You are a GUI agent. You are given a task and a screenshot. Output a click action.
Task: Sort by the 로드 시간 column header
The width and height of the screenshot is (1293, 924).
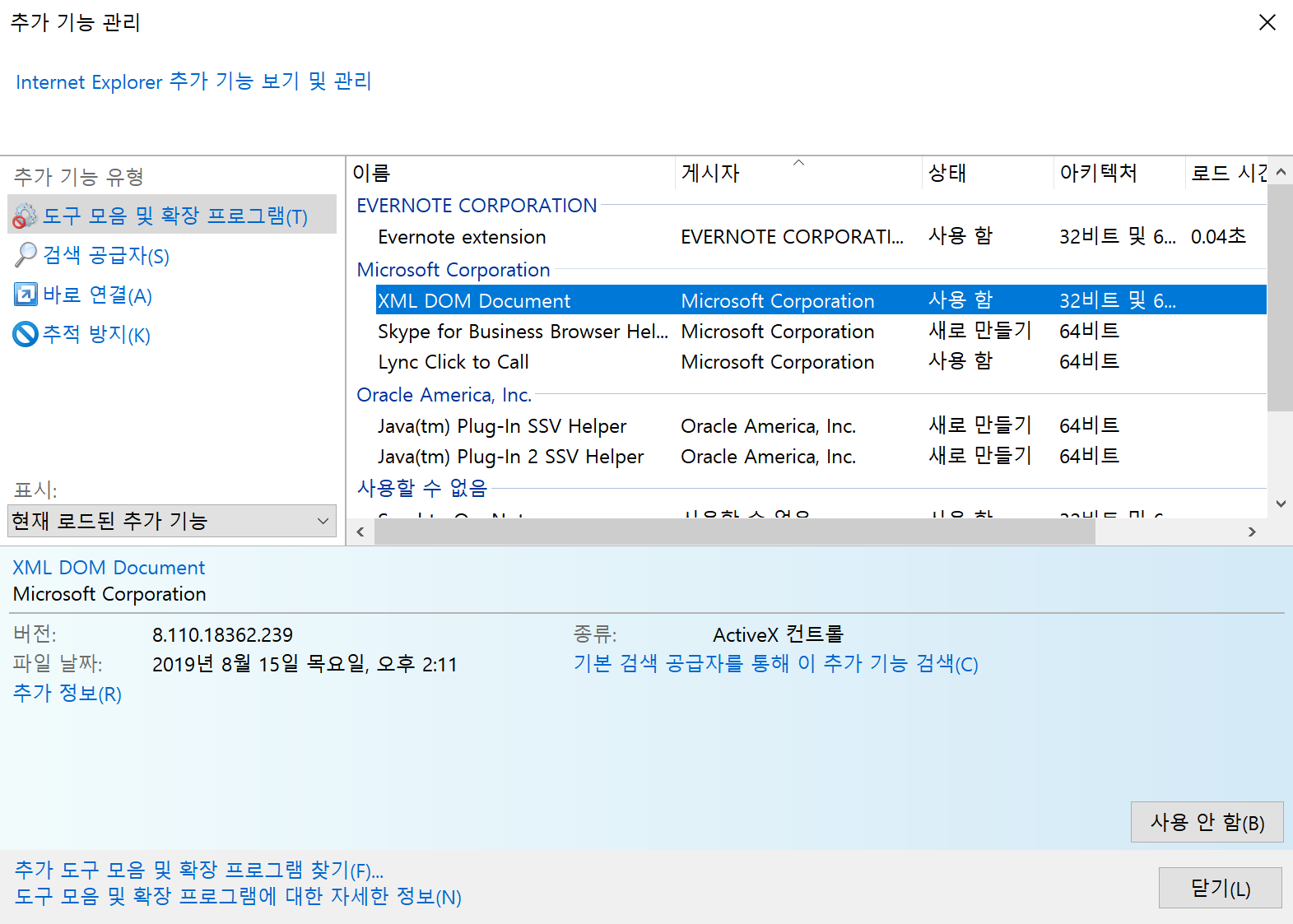(1226, 173)
